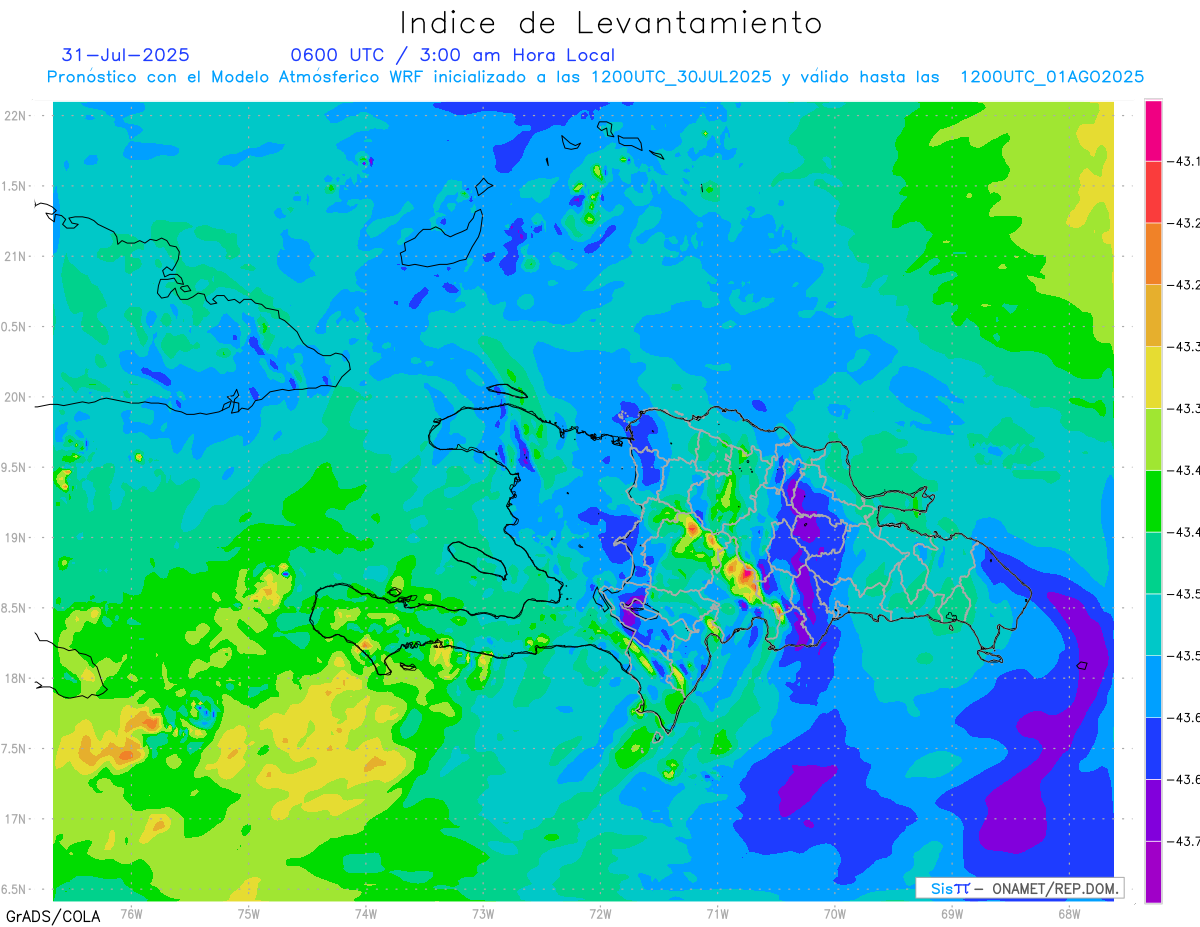1200x927 pixels.
Task: Select the violet swatch in color bar
Action: click(1153, 811)
